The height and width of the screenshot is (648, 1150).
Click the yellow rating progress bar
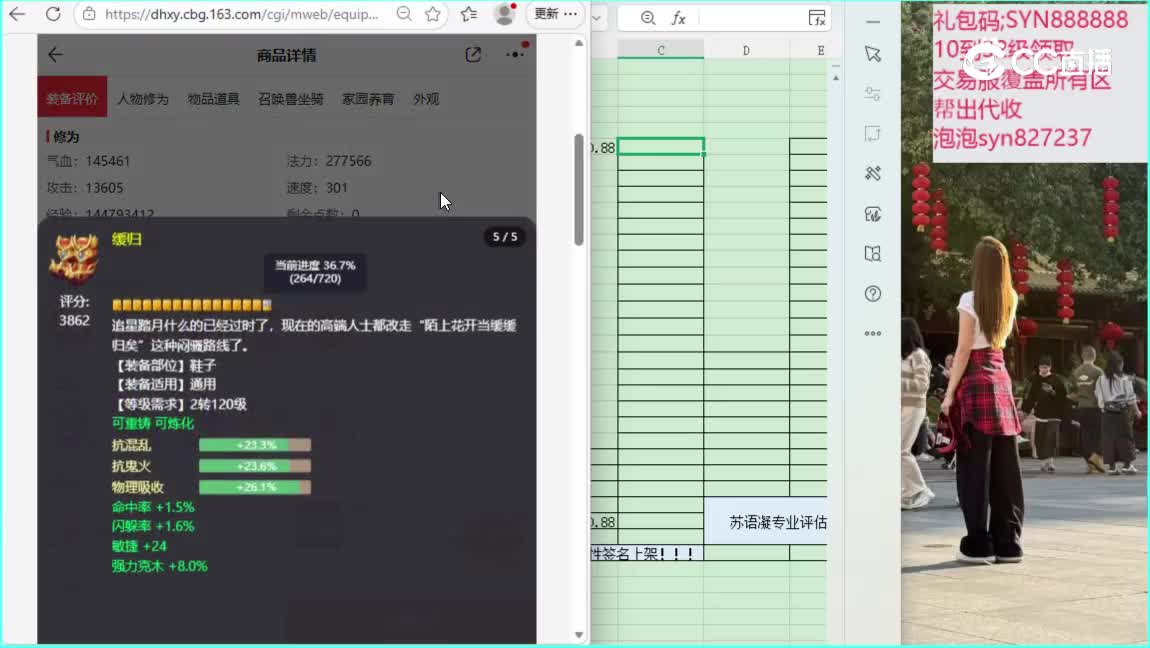coord(192,305)
